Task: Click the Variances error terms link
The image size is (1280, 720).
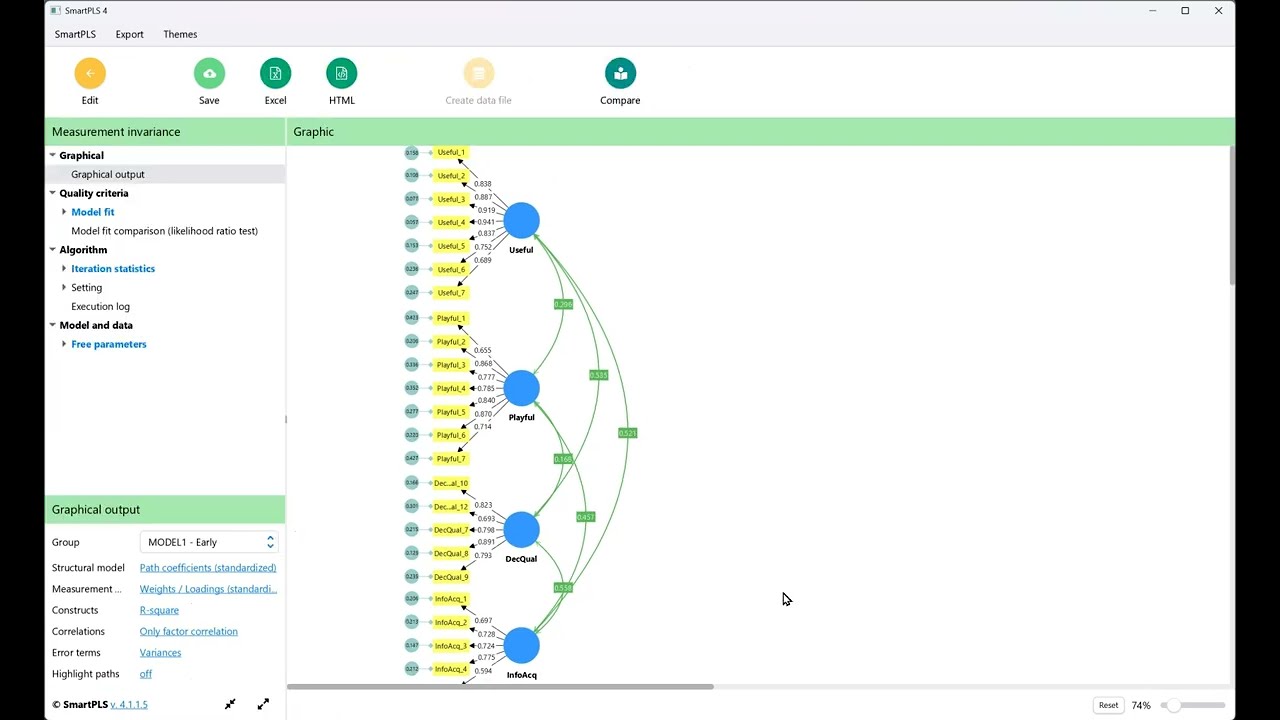Action: [x=160, y=653]
